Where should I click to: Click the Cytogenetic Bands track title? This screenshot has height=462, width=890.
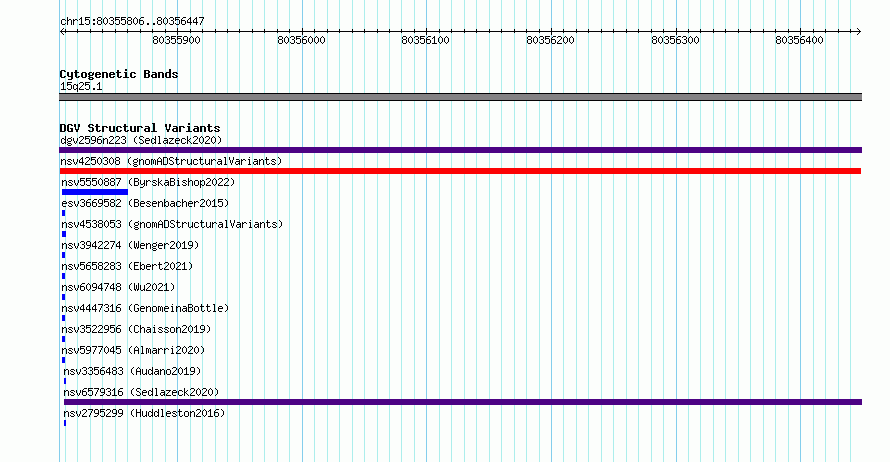(x=119, y=74)
